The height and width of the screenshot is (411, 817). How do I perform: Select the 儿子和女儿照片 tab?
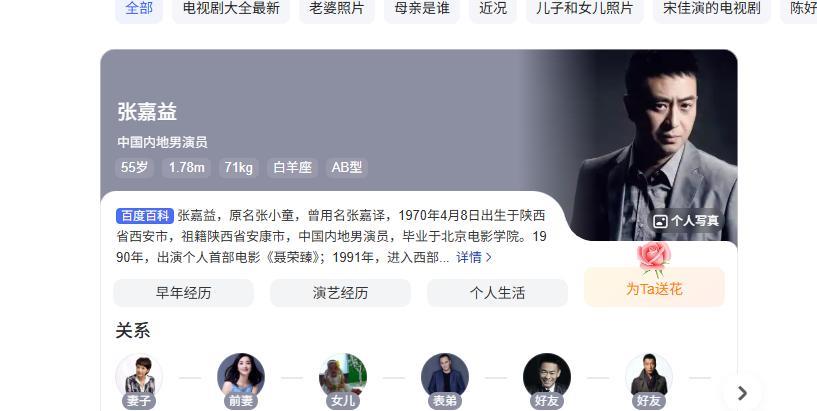pyautogui.click(x=585, y=9)
